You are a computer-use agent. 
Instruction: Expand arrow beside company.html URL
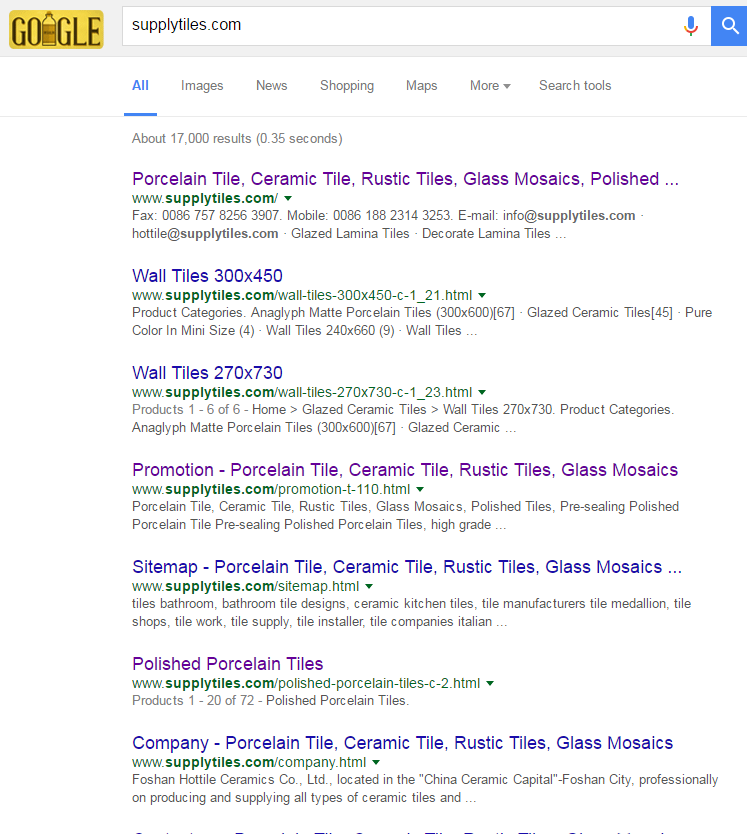(376, 762)
